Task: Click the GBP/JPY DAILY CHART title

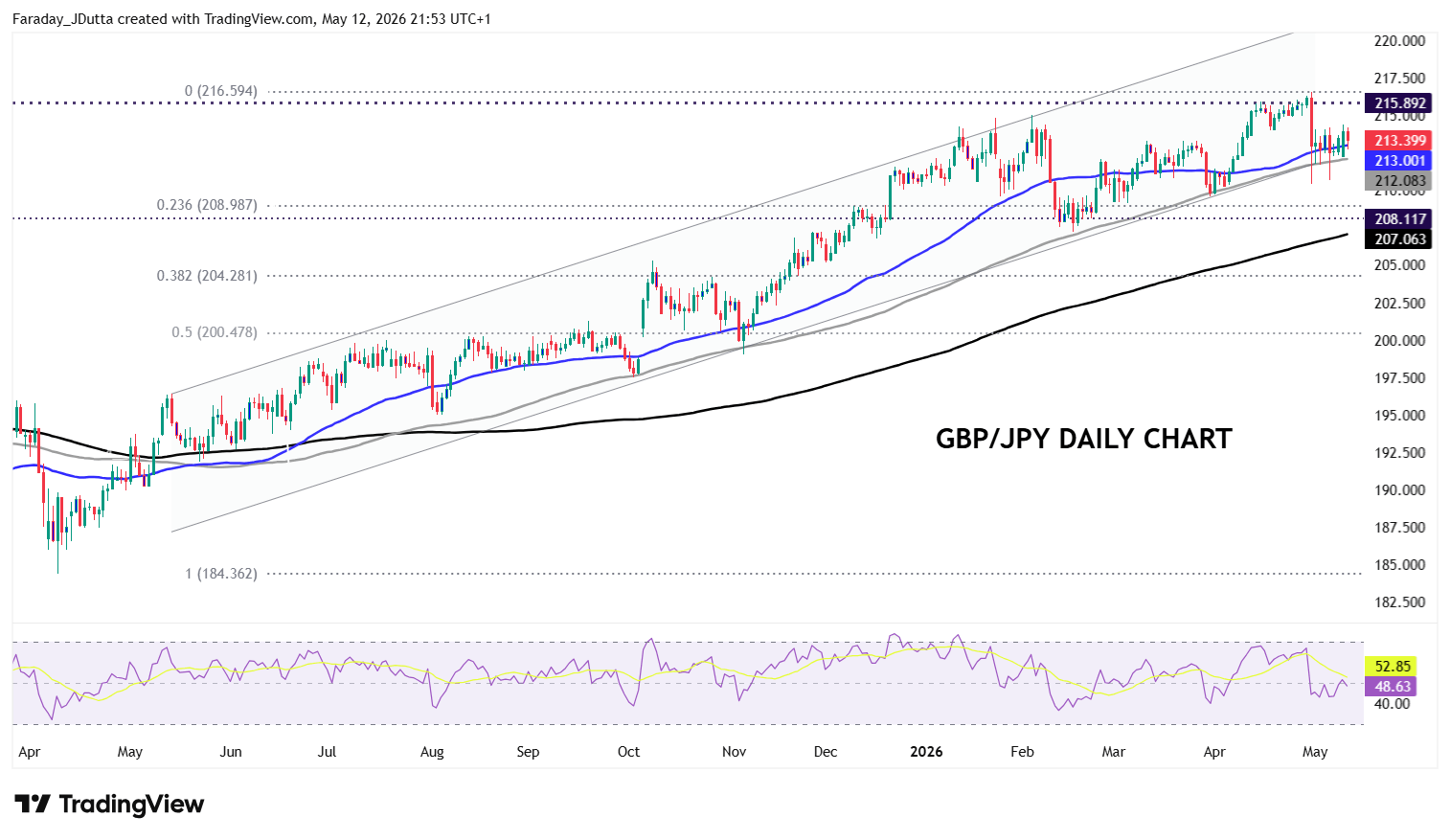Action: coord(1084,439)
